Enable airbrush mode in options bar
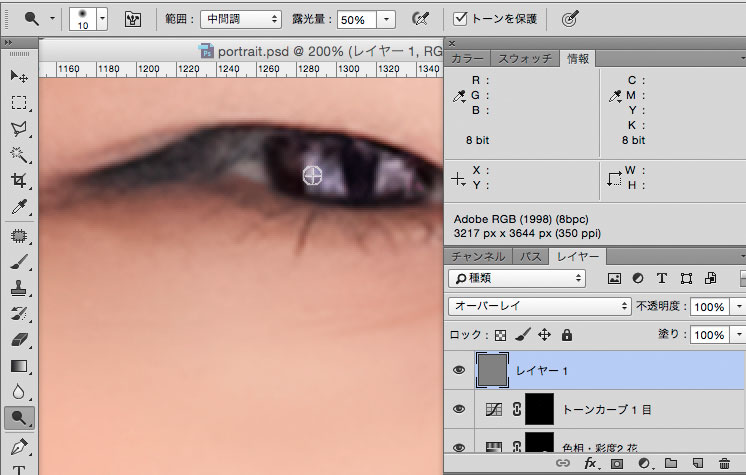This screenshot has width=746, height=475. (x=420, y=19)
